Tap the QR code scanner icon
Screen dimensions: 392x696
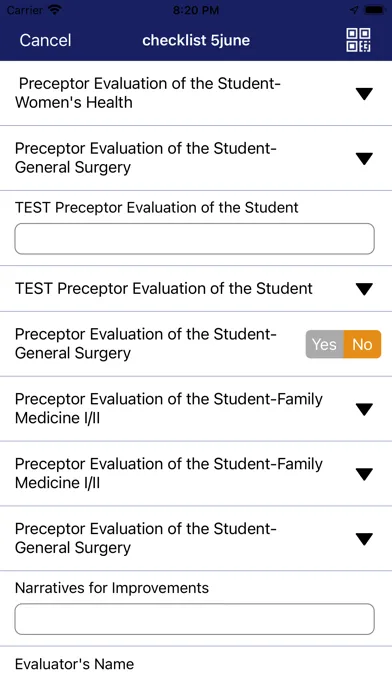358,40
